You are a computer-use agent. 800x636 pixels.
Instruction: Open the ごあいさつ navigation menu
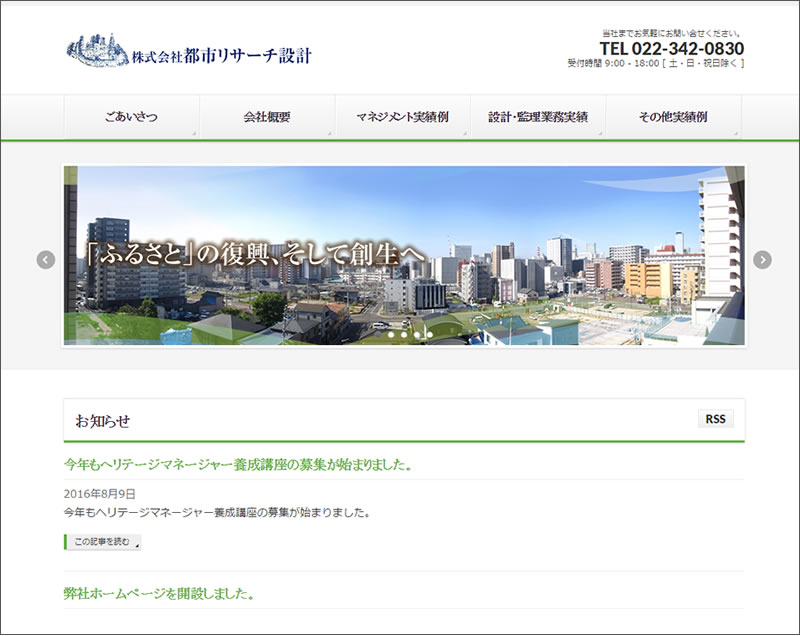pos(134,116)
